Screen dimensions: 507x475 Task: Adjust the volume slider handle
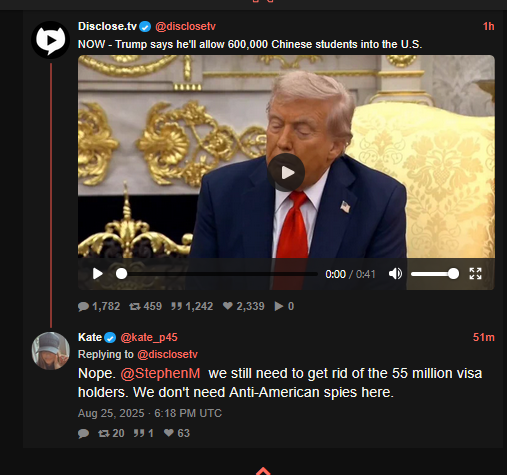453,274
